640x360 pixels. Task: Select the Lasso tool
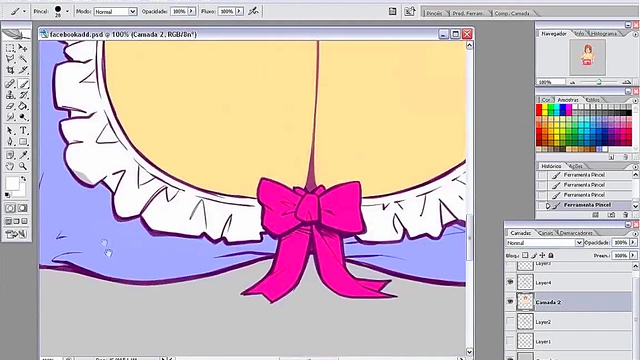[10, 59]
